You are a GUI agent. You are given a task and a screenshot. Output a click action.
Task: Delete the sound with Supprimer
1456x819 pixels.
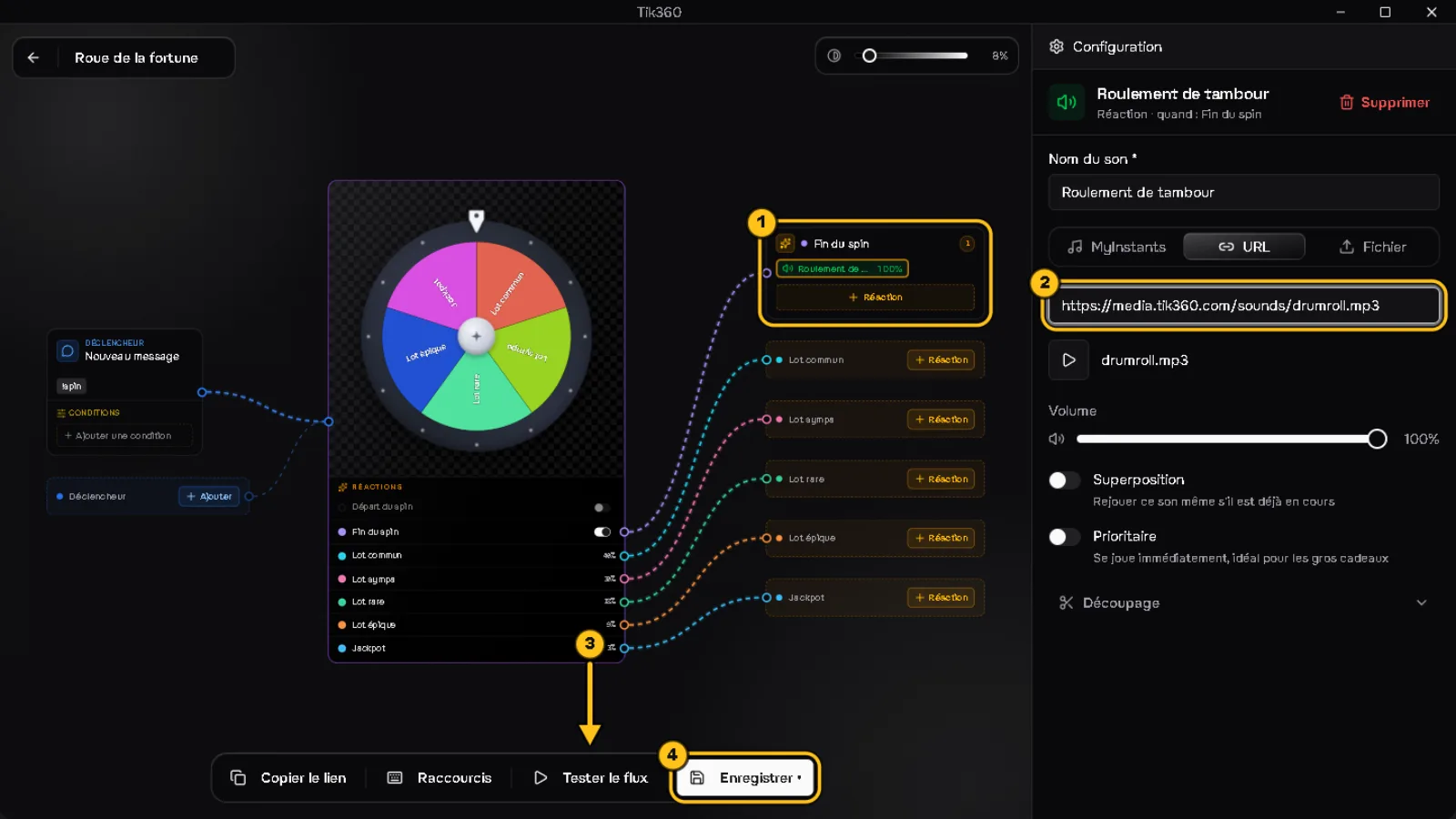point(1384,102)
